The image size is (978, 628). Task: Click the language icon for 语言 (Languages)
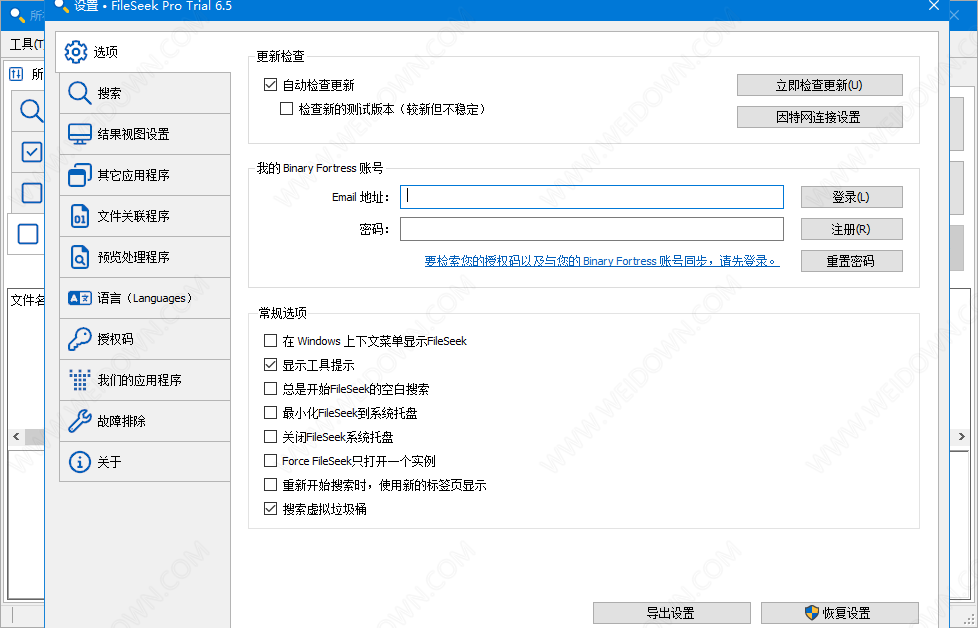pyautogui.click(x=80, y=298)
